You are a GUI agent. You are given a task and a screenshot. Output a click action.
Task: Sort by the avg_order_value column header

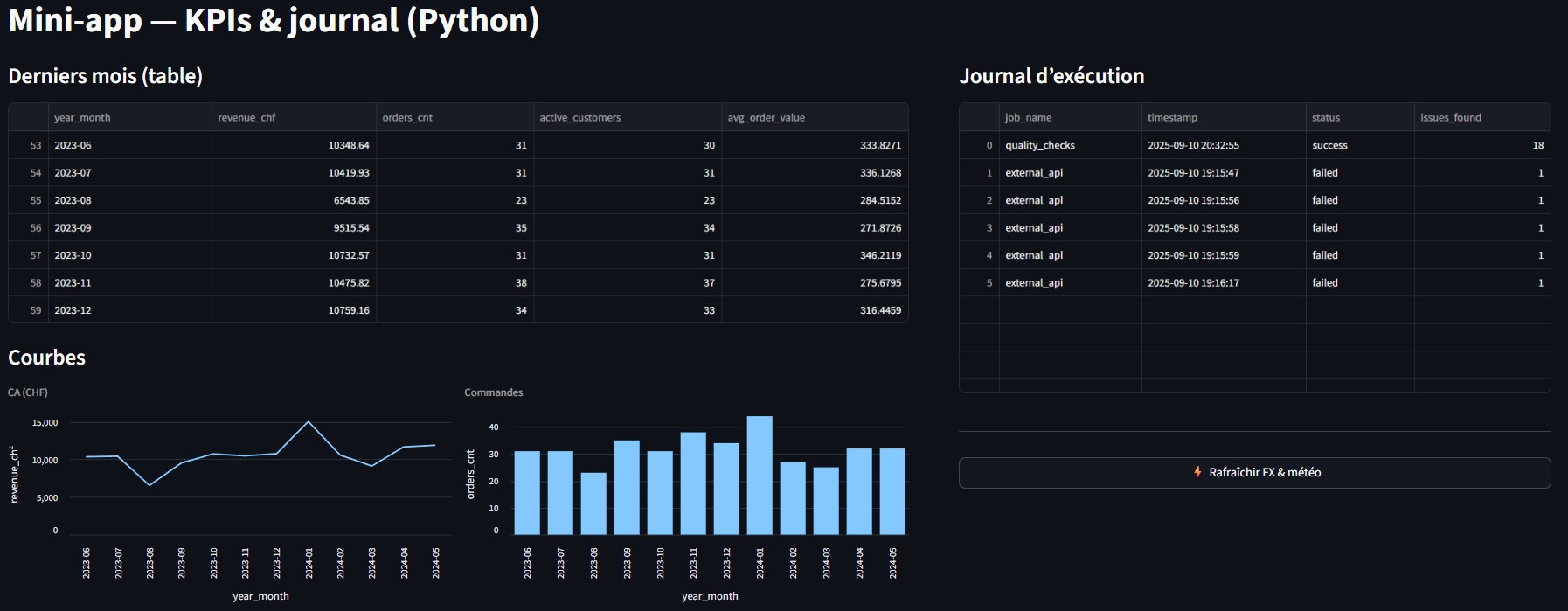click(766, 118)
